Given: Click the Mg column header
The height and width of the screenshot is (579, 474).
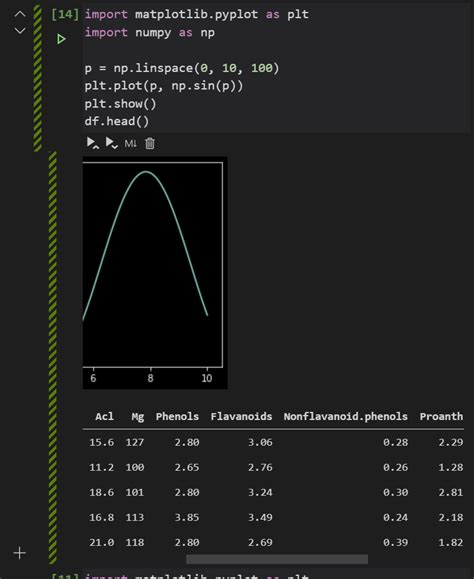Looking at the screenshot, I should click(x=138, y=417).
